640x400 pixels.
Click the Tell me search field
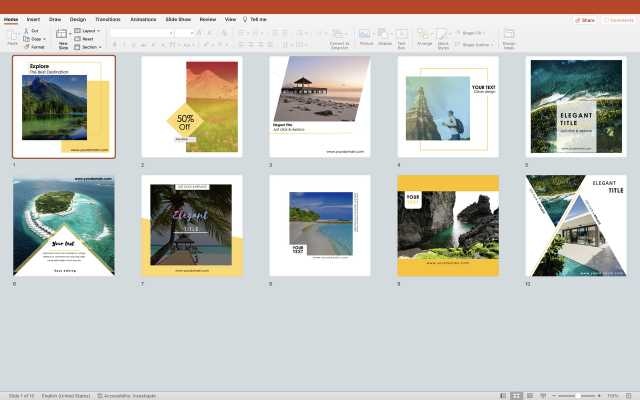(258, 19)
